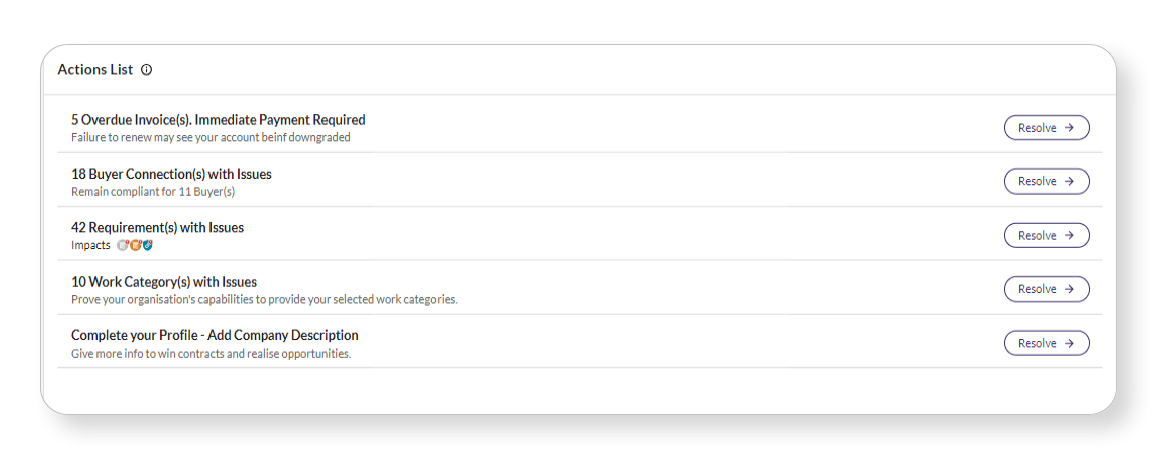Click the info icon beside Actions List
This screenshot has height=453, width=1163.
coord(146,70)
